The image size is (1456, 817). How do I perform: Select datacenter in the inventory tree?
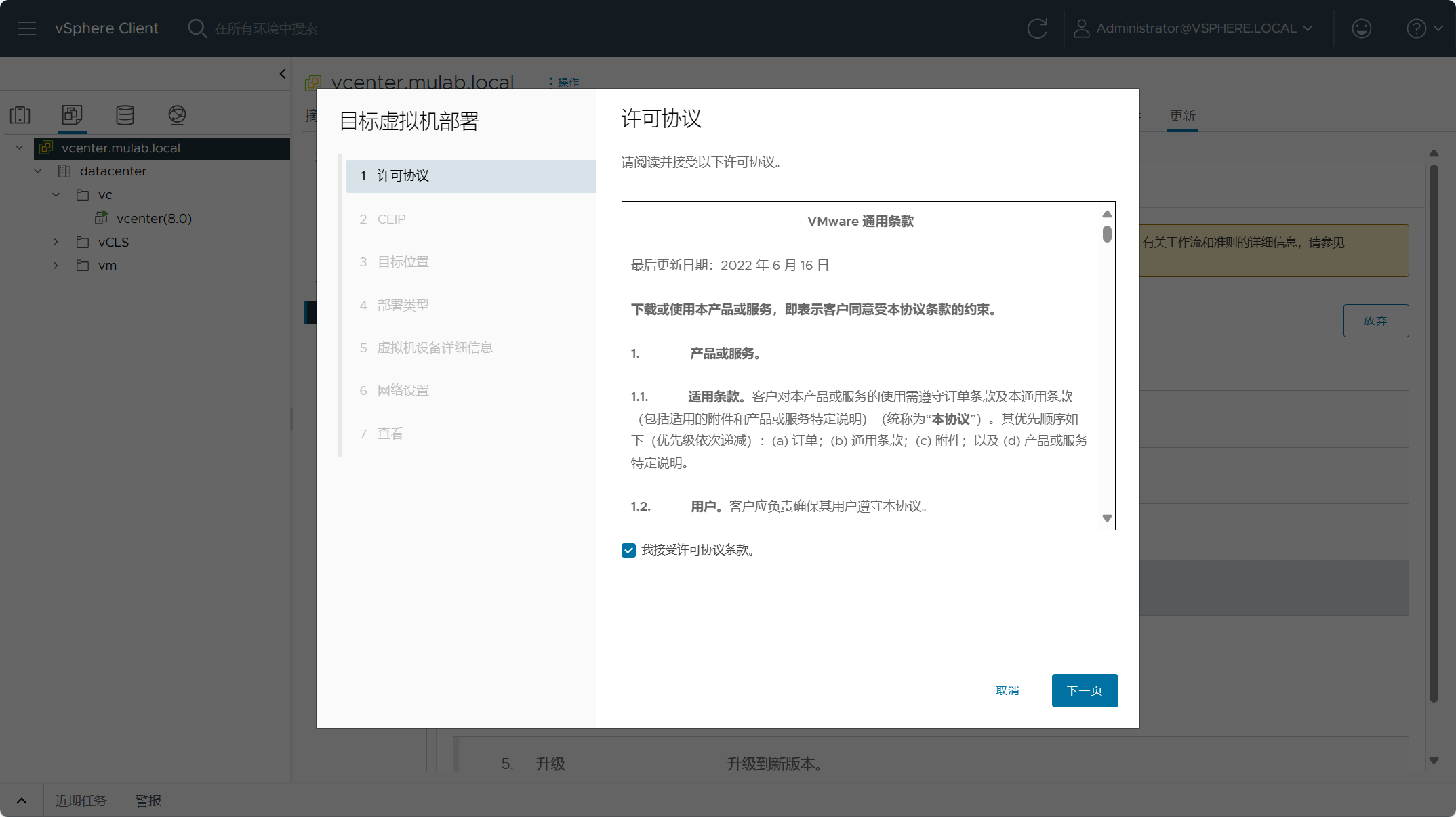(x=113, y=171)
